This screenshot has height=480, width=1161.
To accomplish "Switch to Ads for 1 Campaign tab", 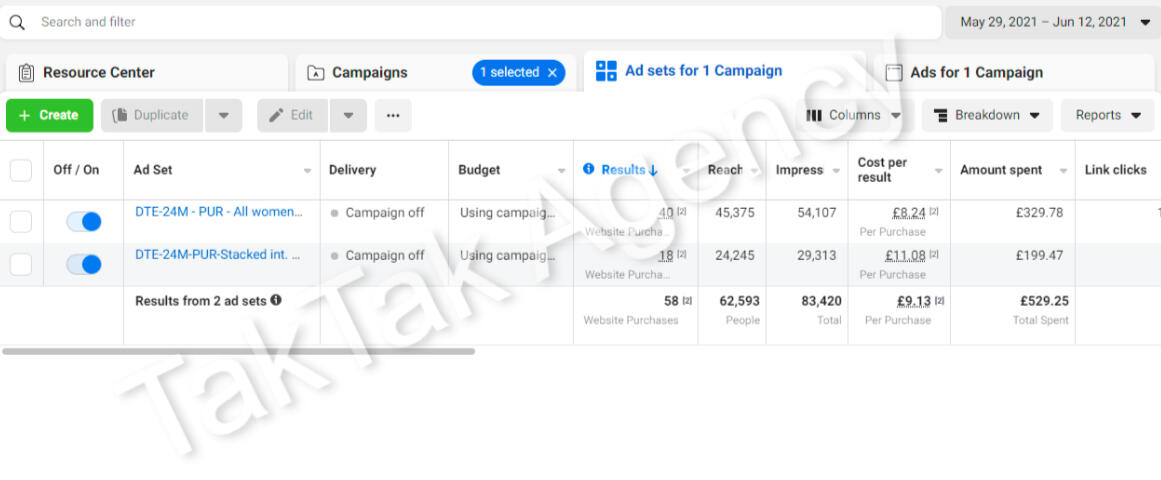I will pyautogui.click(x=976, y=73).
